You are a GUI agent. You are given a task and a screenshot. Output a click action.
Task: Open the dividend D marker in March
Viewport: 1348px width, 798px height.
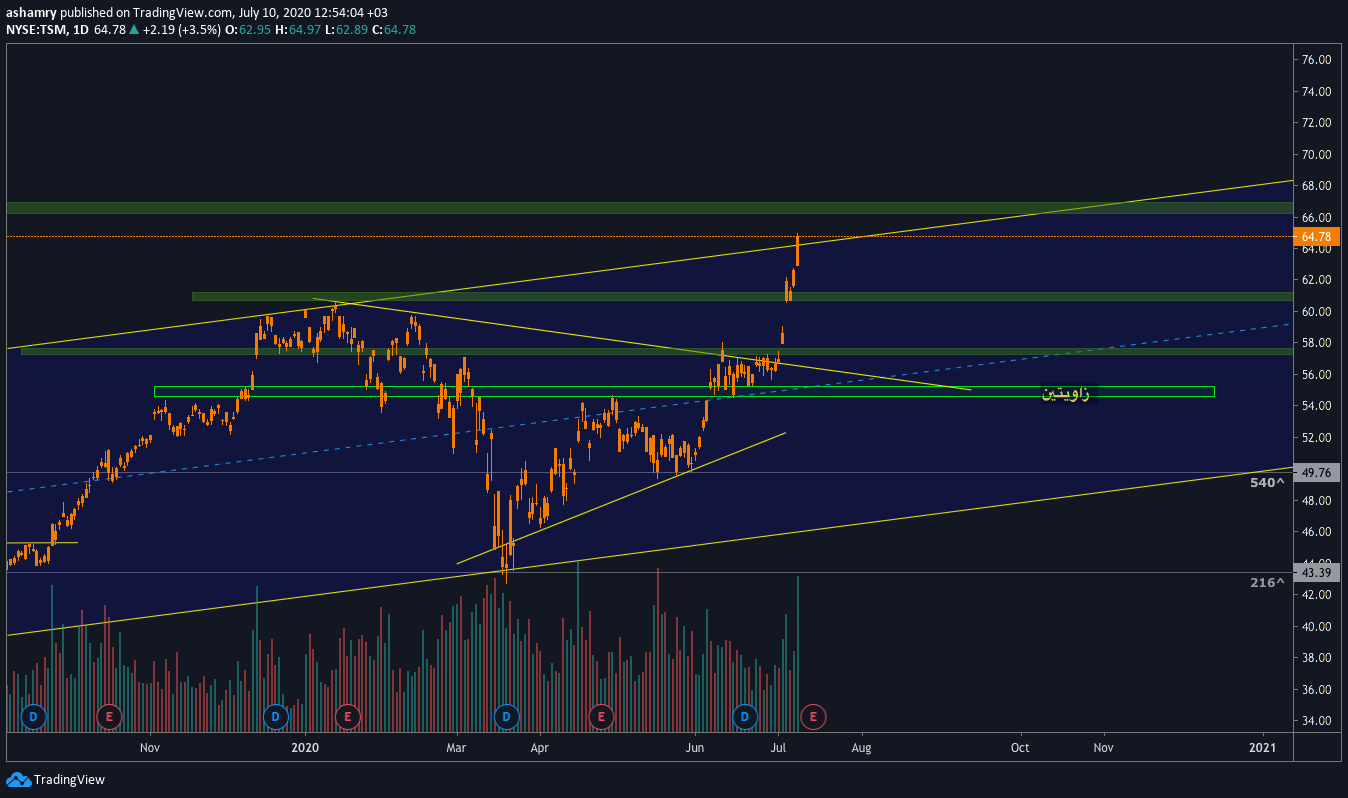pos(507,716)
